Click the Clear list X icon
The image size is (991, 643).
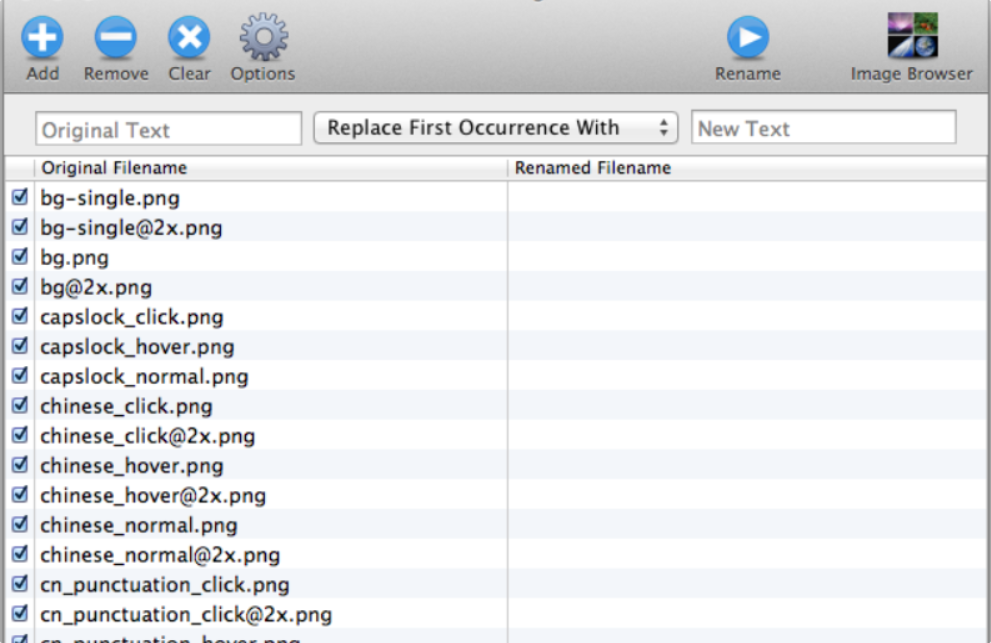coord(189,37)
